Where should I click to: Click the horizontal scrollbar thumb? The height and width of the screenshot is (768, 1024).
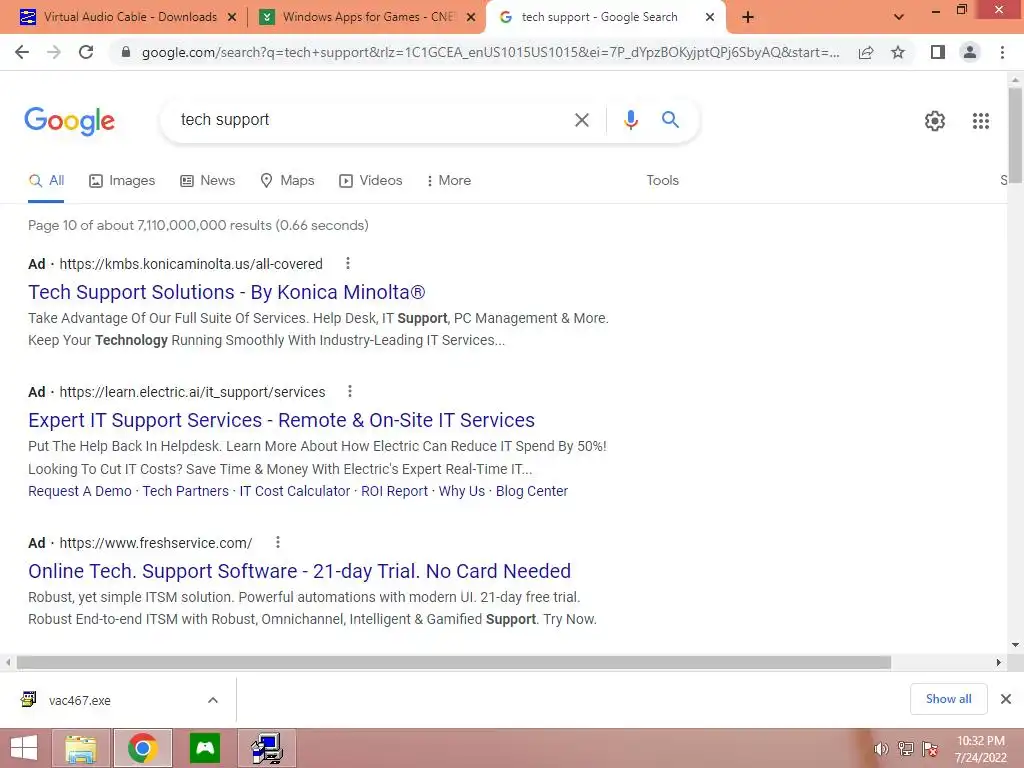(x=454, y=662)
